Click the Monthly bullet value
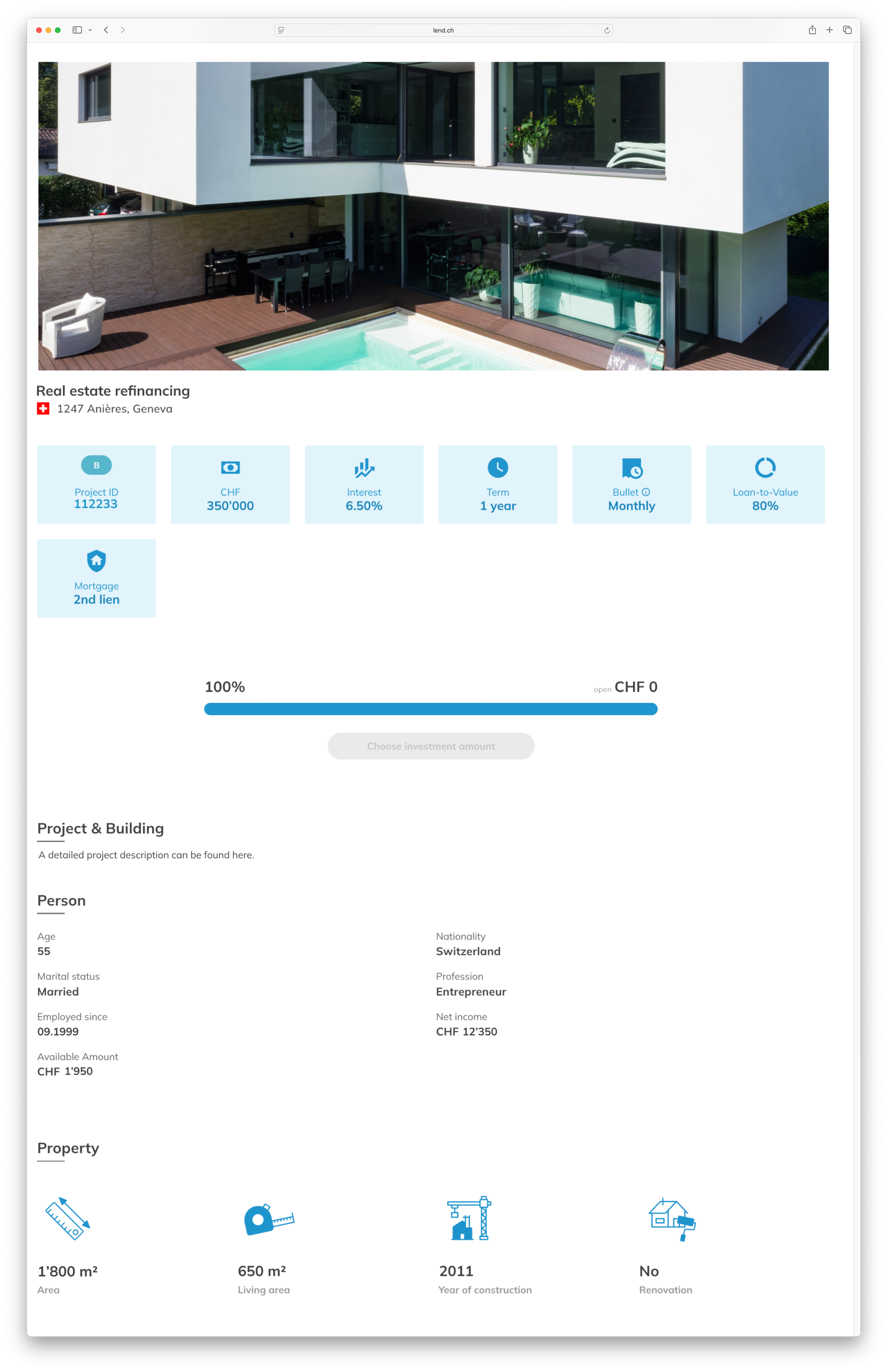887x1372 pixels. pos(632,507)
